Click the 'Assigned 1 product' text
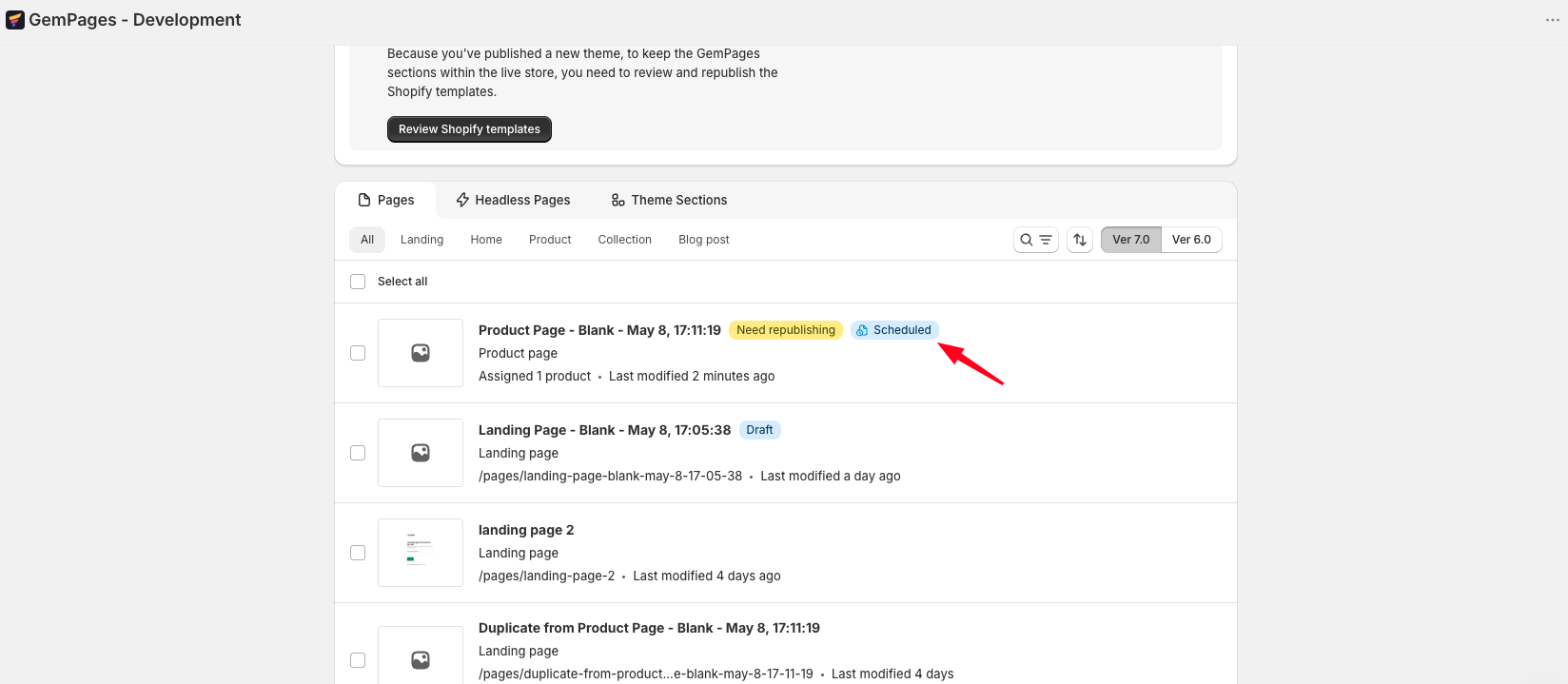The height and width of the screenshot is (684, 1568). coord(535,376)
